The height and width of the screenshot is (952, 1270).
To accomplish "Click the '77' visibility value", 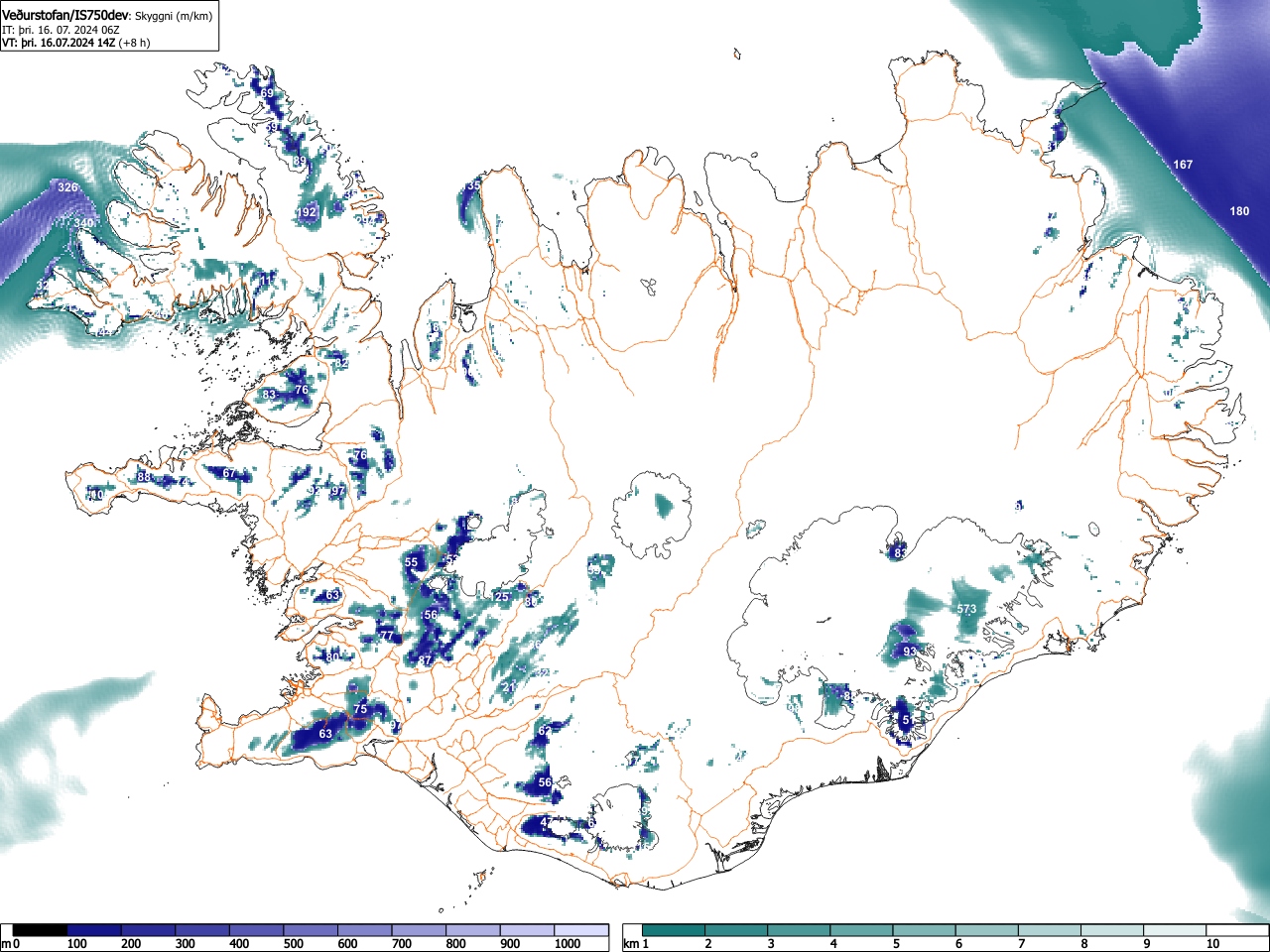I will click(x=386, y=635).
